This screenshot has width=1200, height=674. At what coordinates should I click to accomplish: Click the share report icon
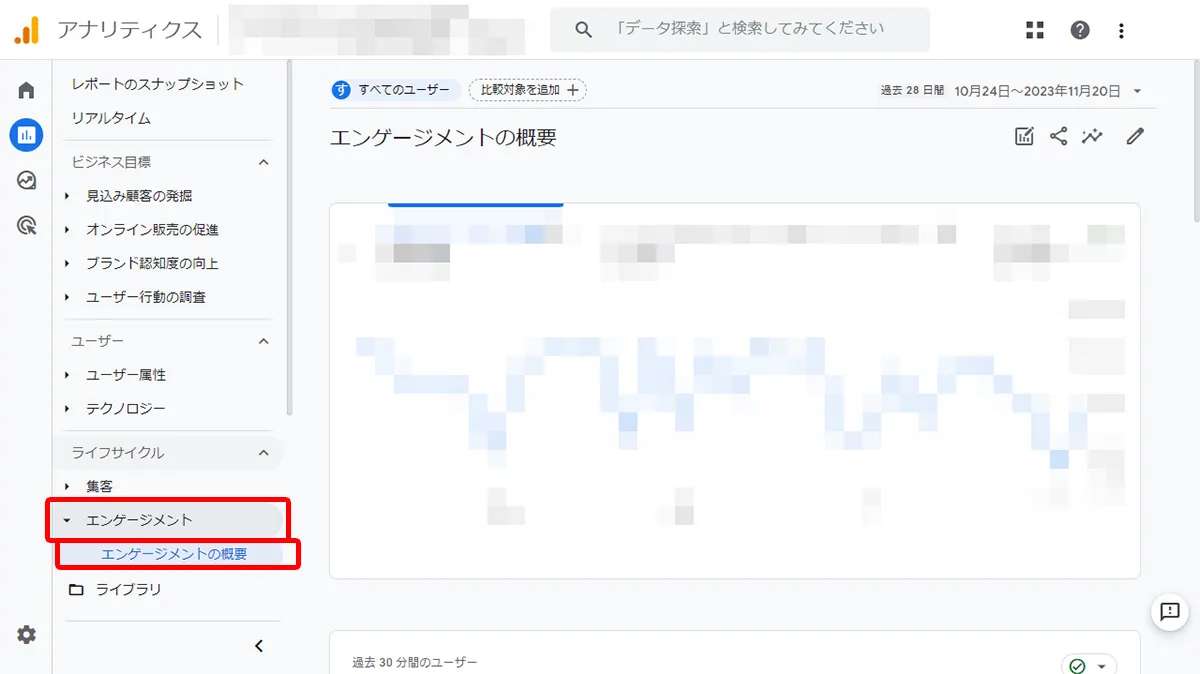pyautogui.click(x=1058, y=137)
